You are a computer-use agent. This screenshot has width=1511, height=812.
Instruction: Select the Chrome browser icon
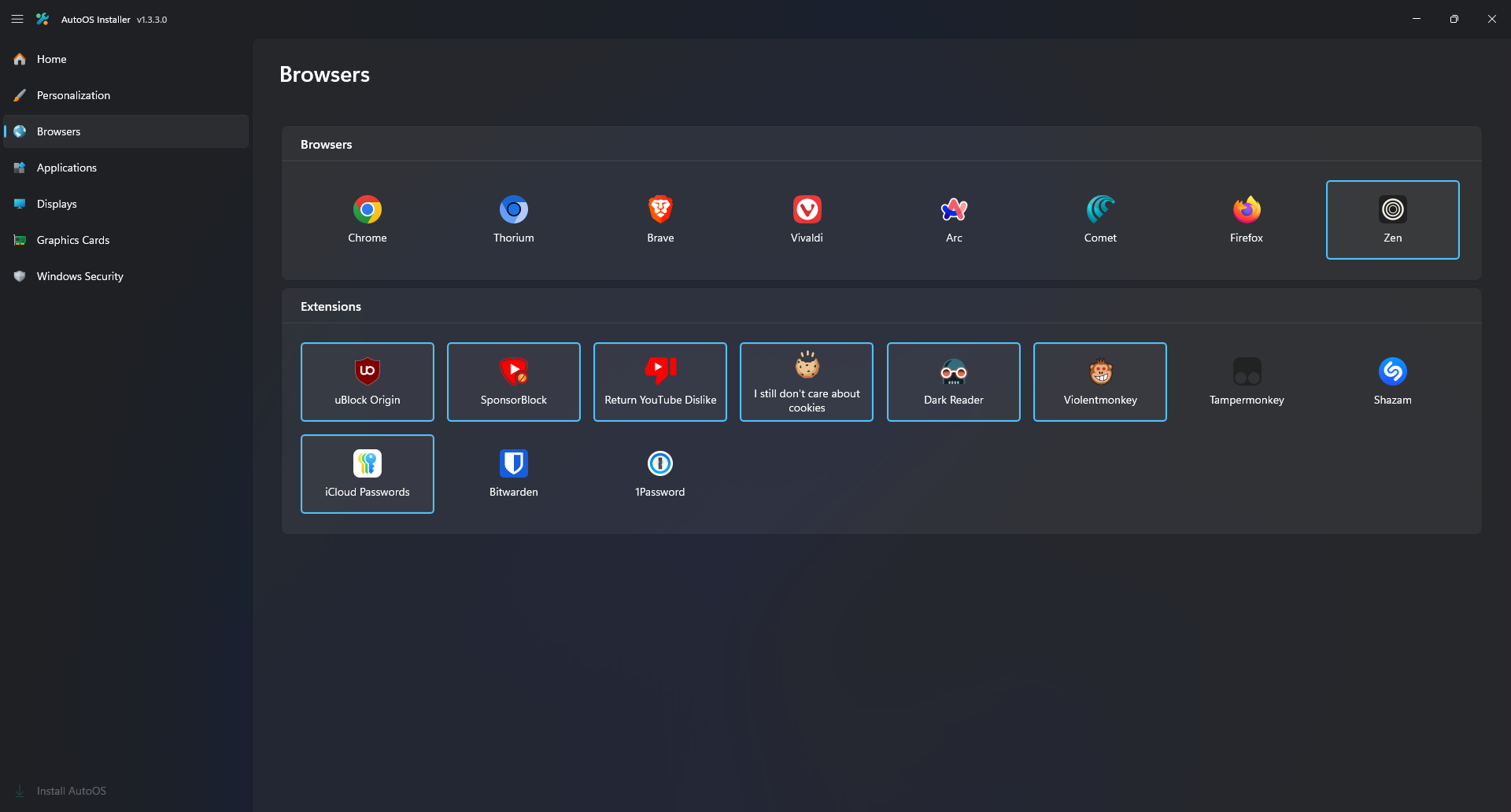(367, 209)
